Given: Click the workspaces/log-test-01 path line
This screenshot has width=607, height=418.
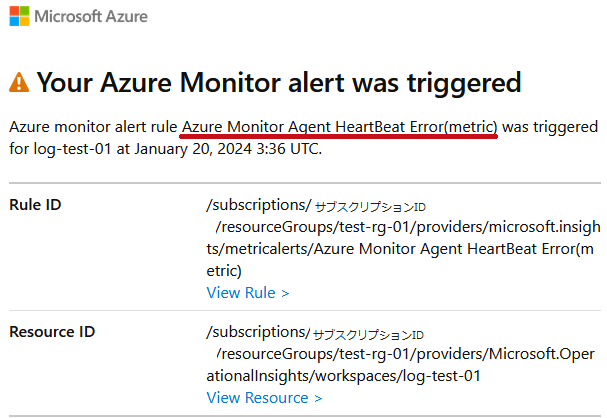Looking at the screenshot, I should click(343, 376).
